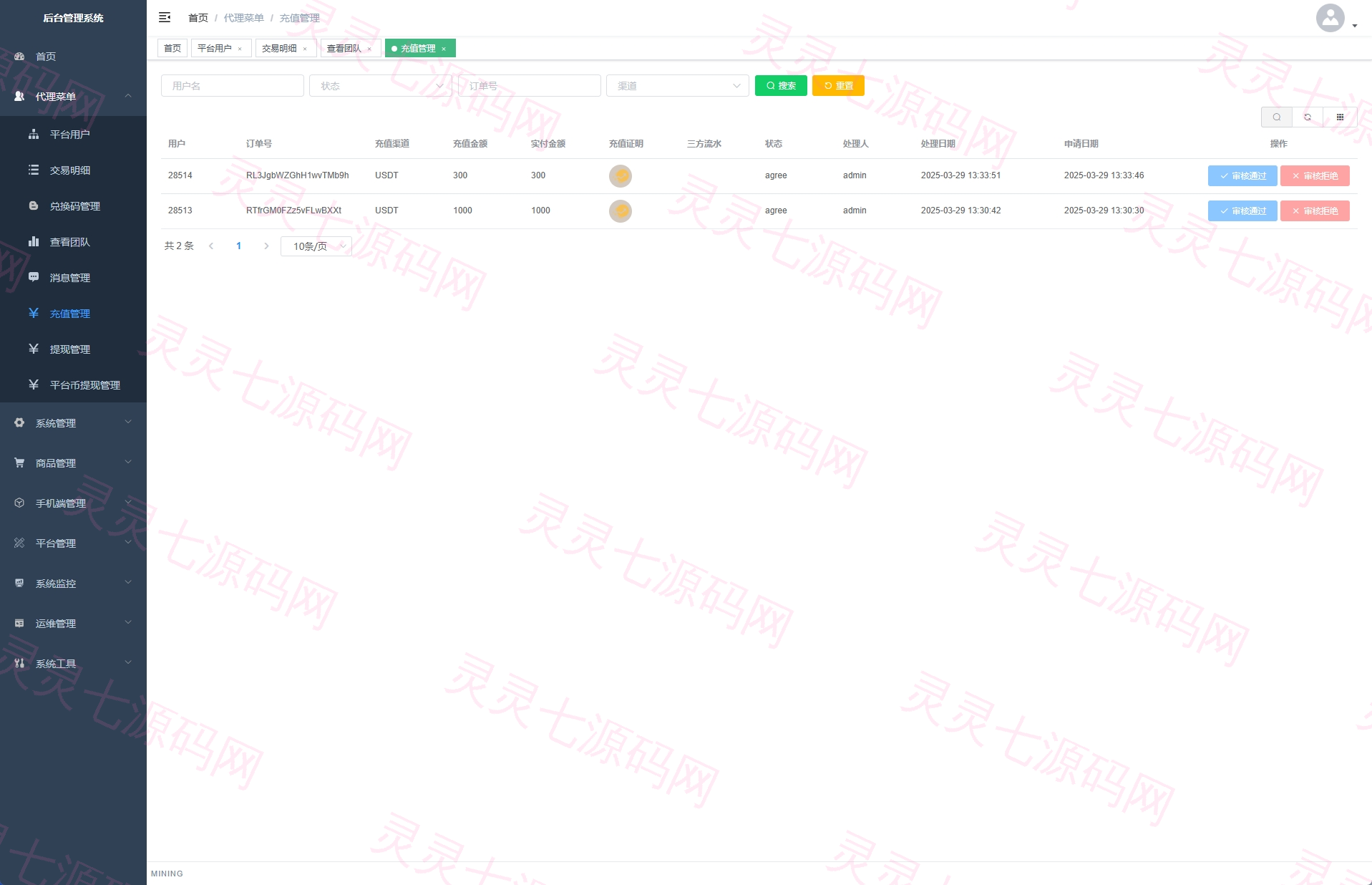Refresh the table using the refresh icon
Viewport: 1372px width, 885px height.
(1308, 117)
